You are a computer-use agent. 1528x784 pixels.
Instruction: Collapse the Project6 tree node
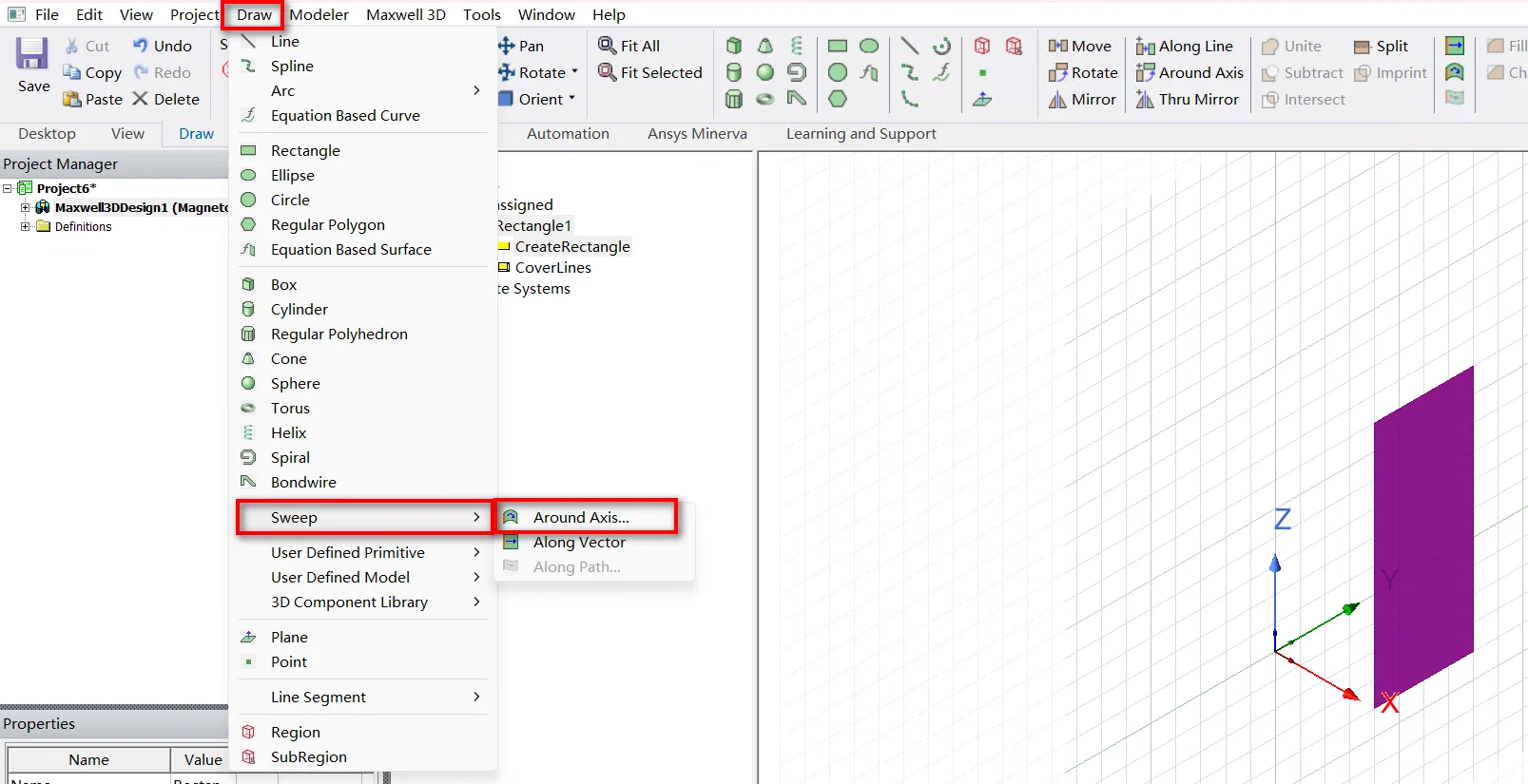coord(8,188)
